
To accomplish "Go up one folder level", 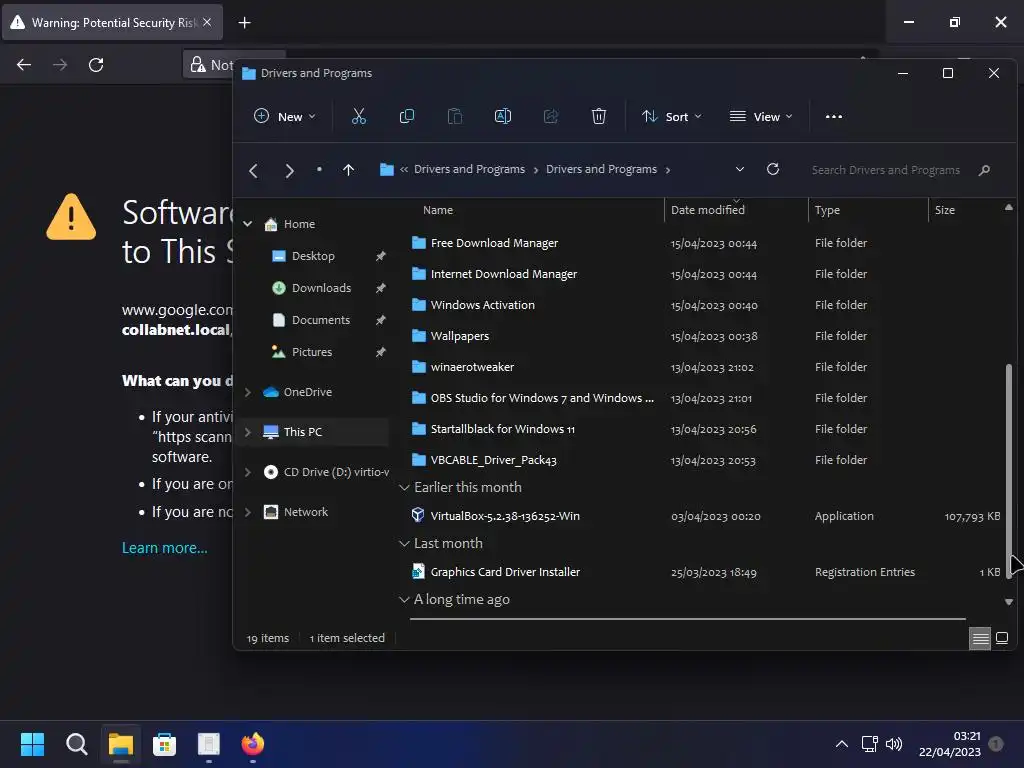I will coord(349,170).
